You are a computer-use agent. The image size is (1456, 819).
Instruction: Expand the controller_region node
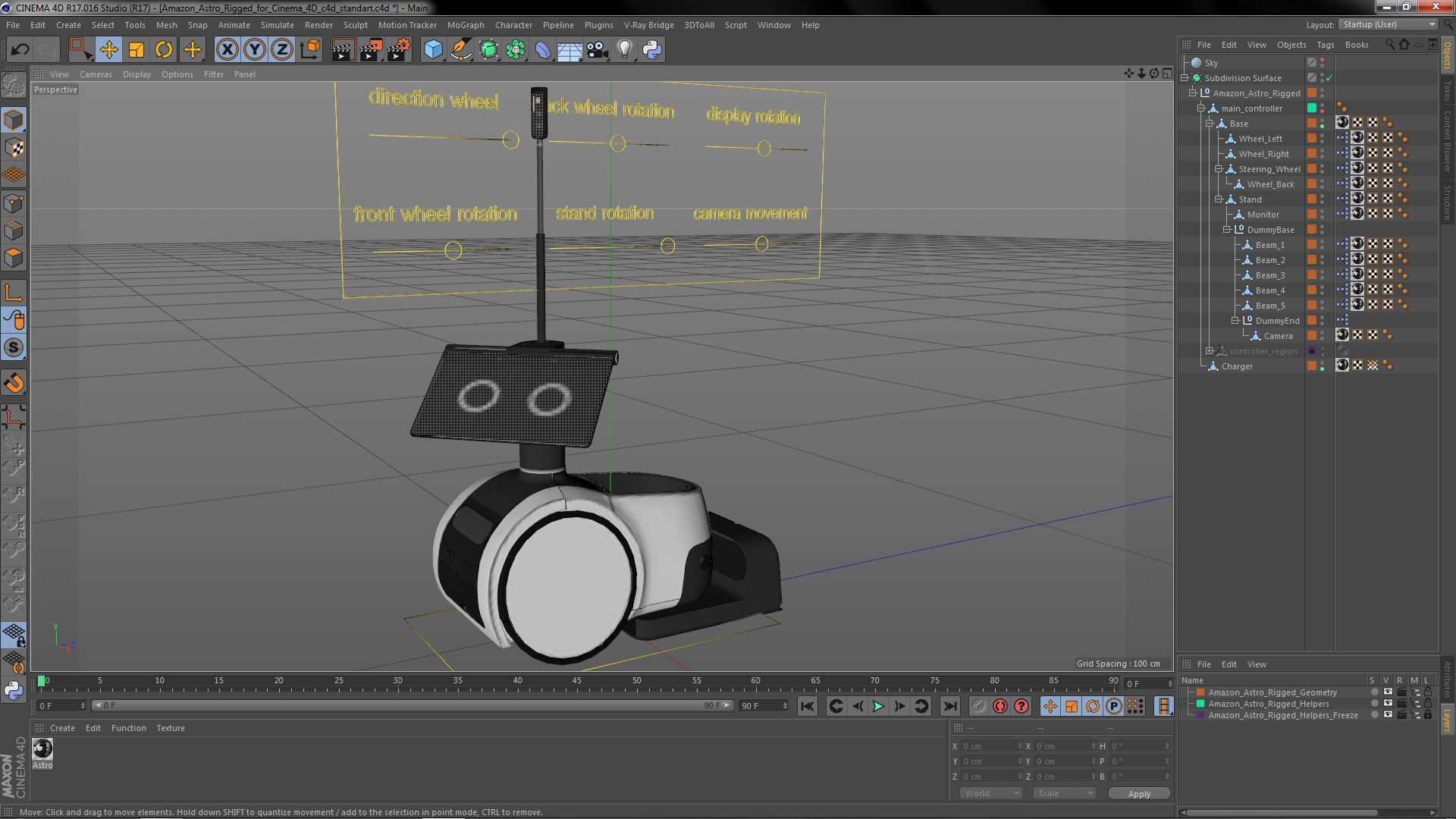(x=1210, y=351)
